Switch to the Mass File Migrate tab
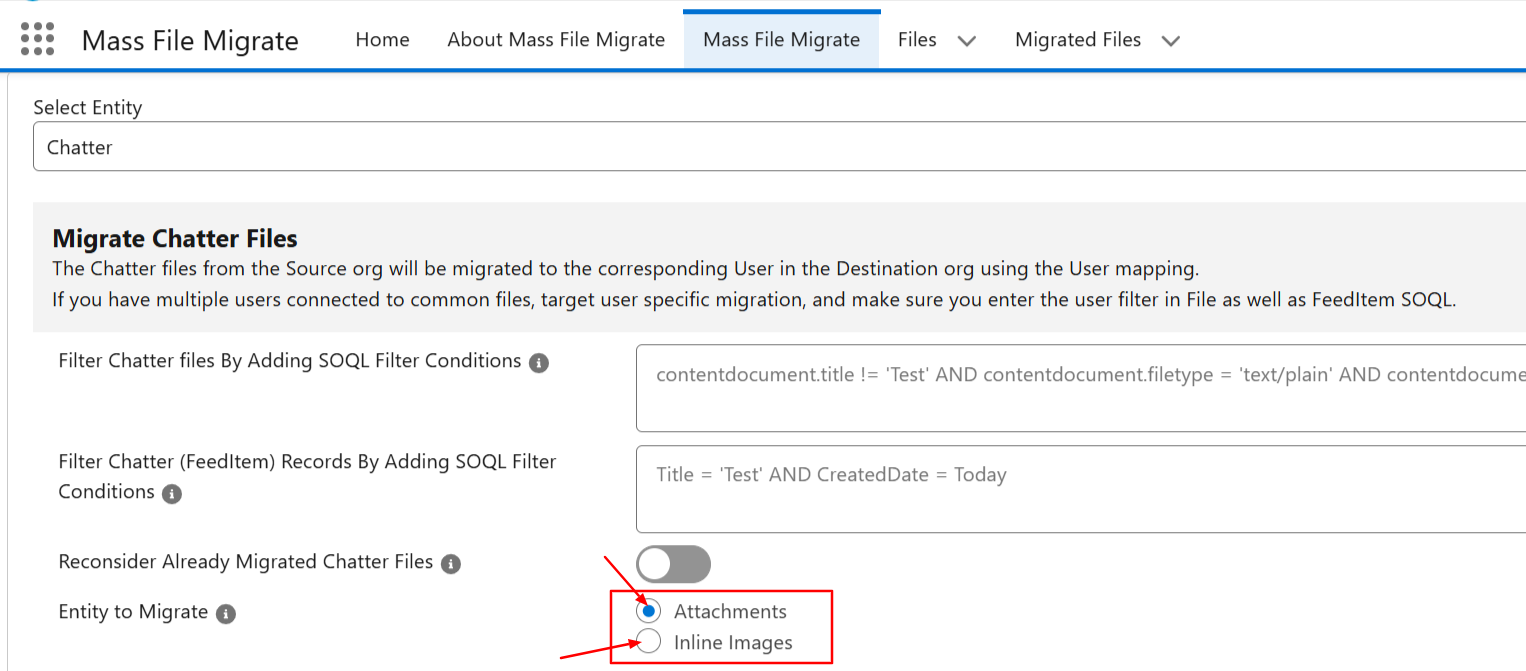The height and width of the screenshot is (671, 1526). pyautogui.click(x=782, y=40)
